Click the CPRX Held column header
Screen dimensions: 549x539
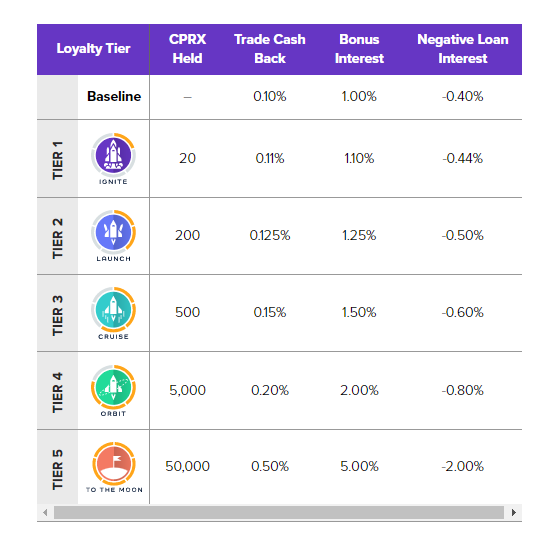click(187, 49)
